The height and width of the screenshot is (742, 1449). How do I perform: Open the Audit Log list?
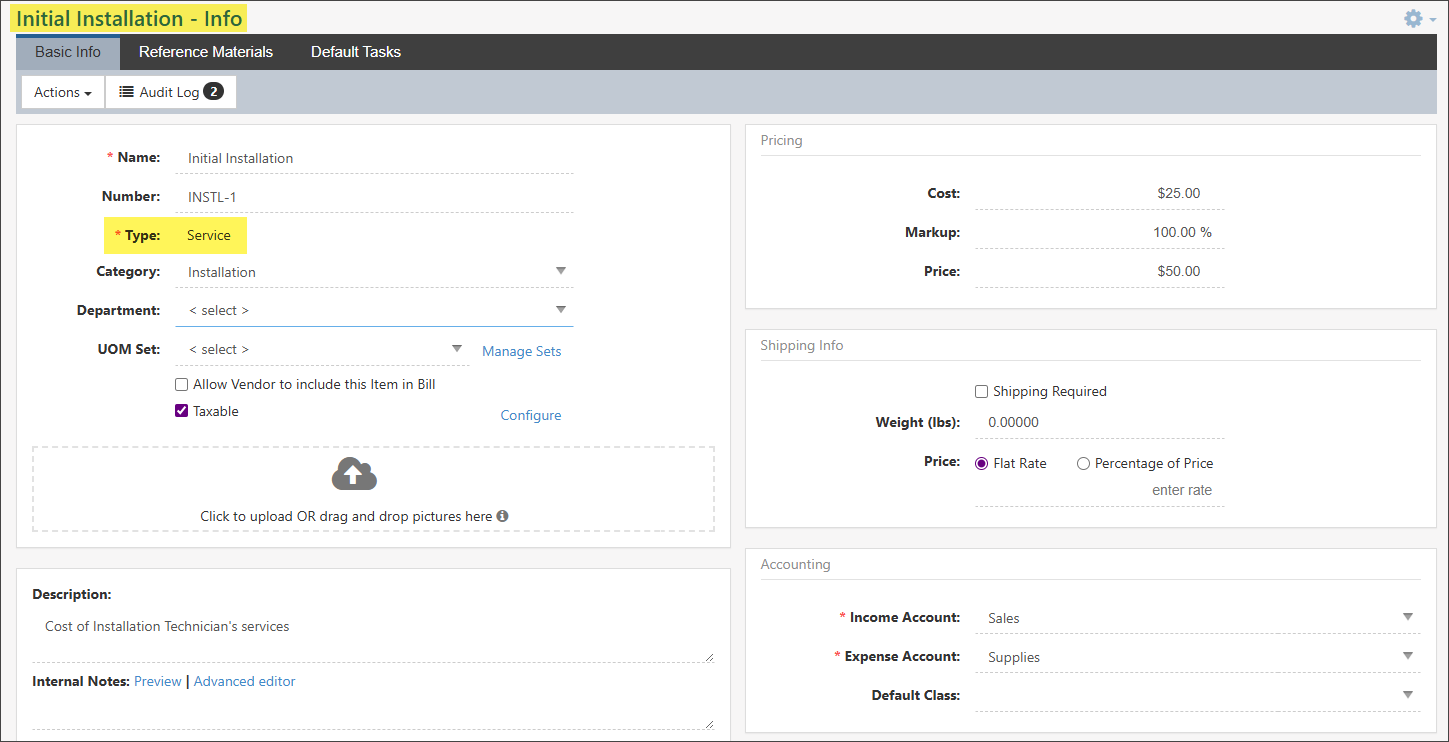[x=170, y=92]
